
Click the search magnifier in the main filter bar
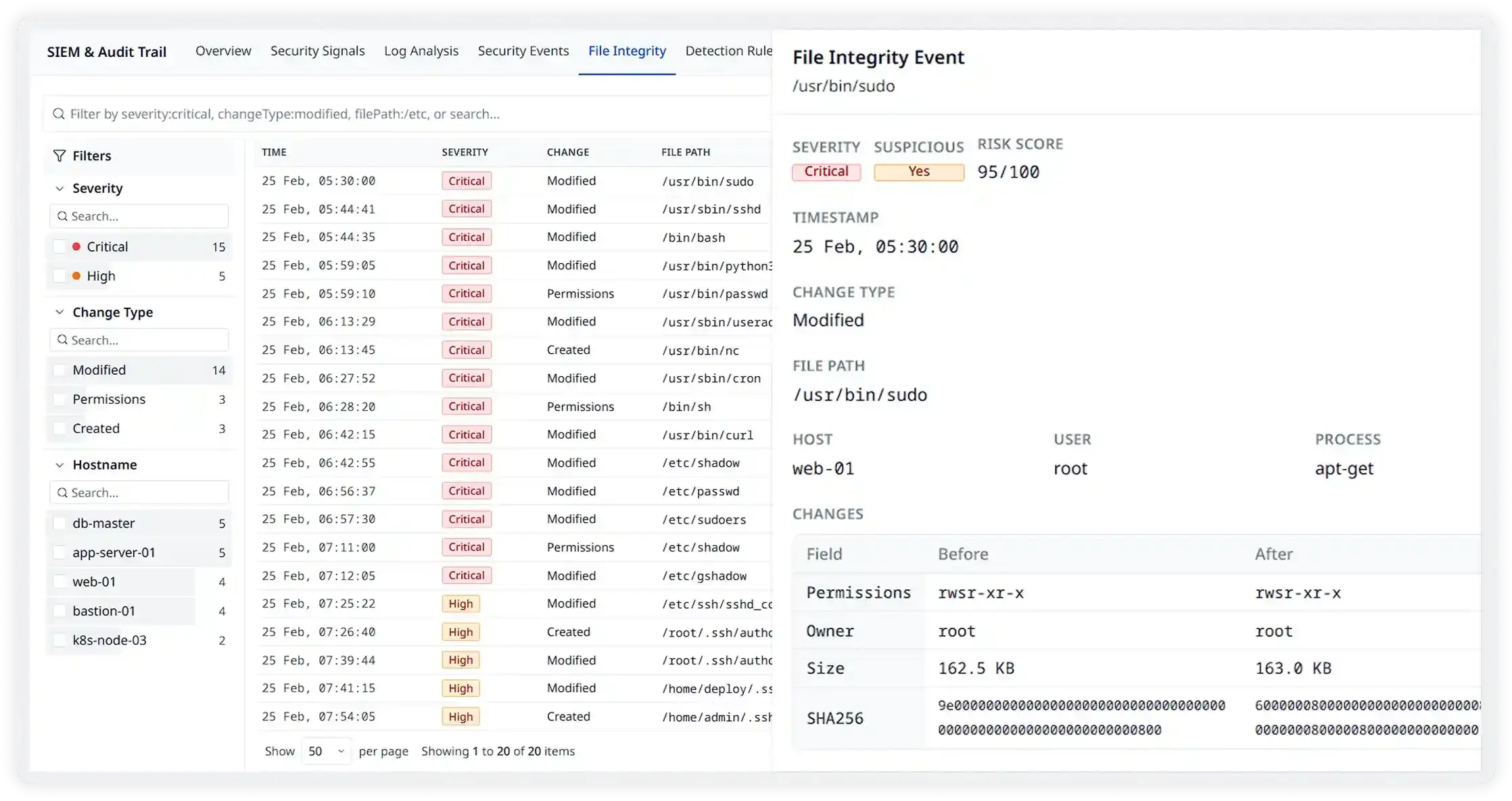pos(58,114)
